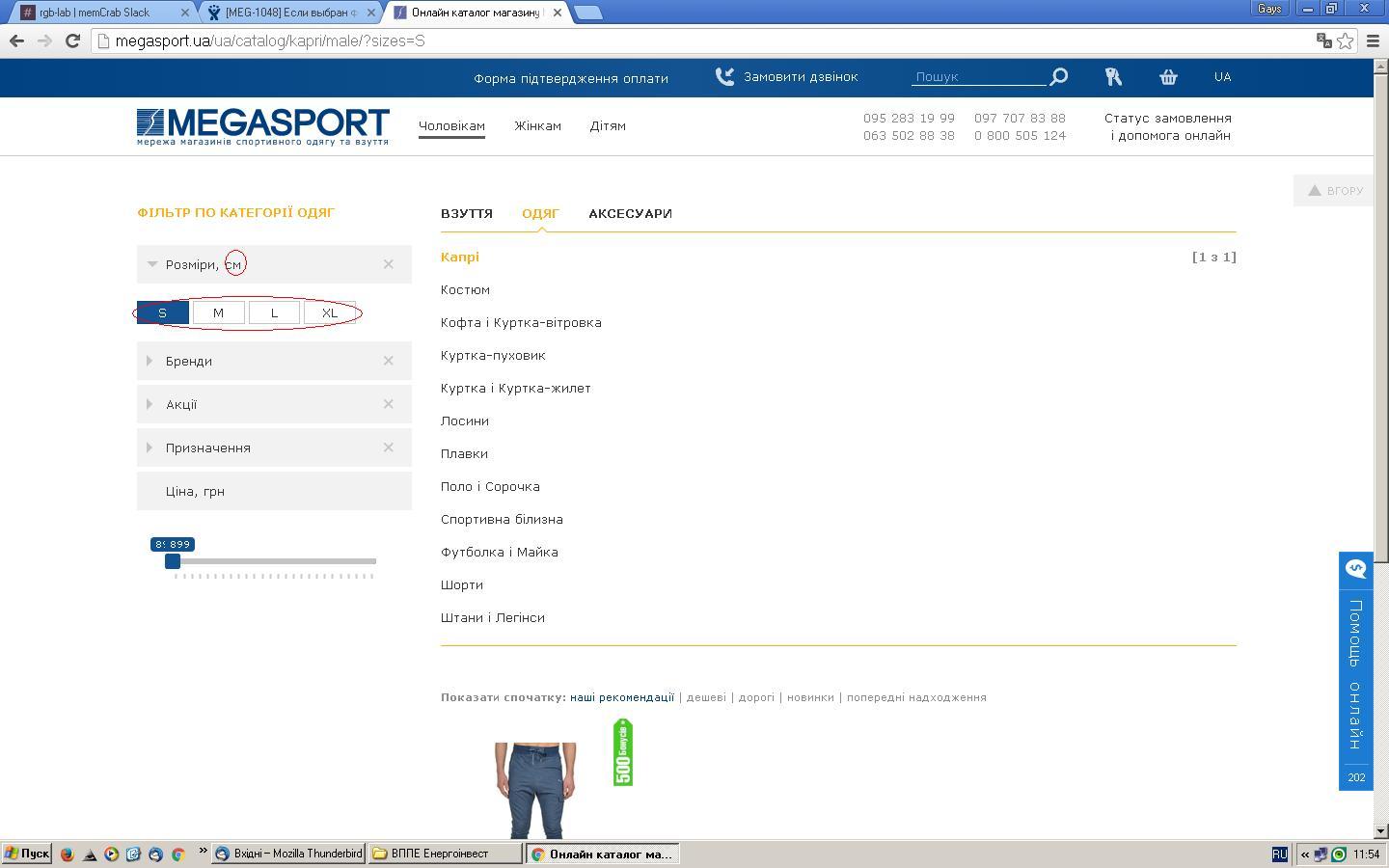The width and height of the screenshot is (1389, 868).
Task: Click the search magnifier icon
Action: [1058, 77]
